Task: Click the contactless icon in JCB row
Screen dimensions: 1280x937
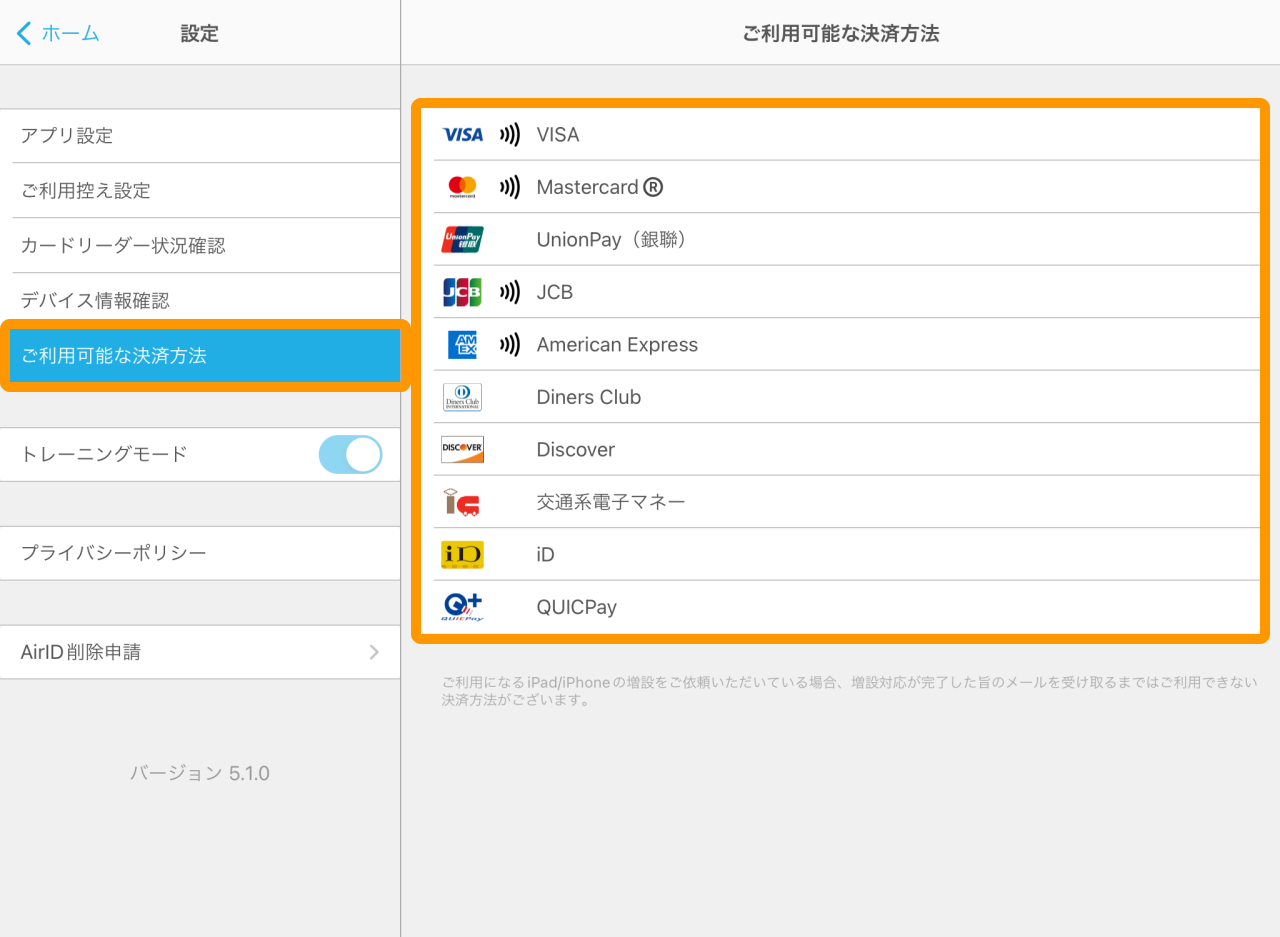Action: tap(510, 292)
